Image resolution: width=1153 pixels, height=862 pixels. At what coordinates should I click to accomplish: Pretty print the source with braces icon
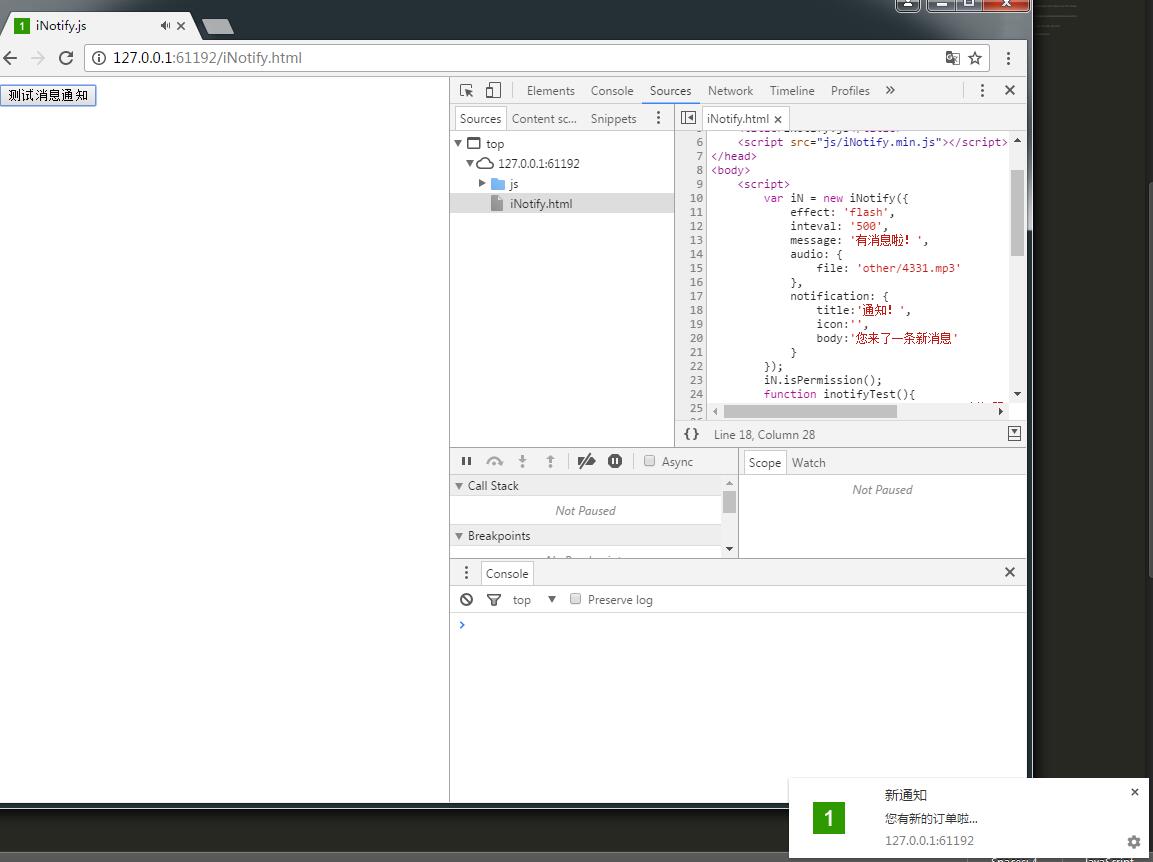(x=691, y=434)
